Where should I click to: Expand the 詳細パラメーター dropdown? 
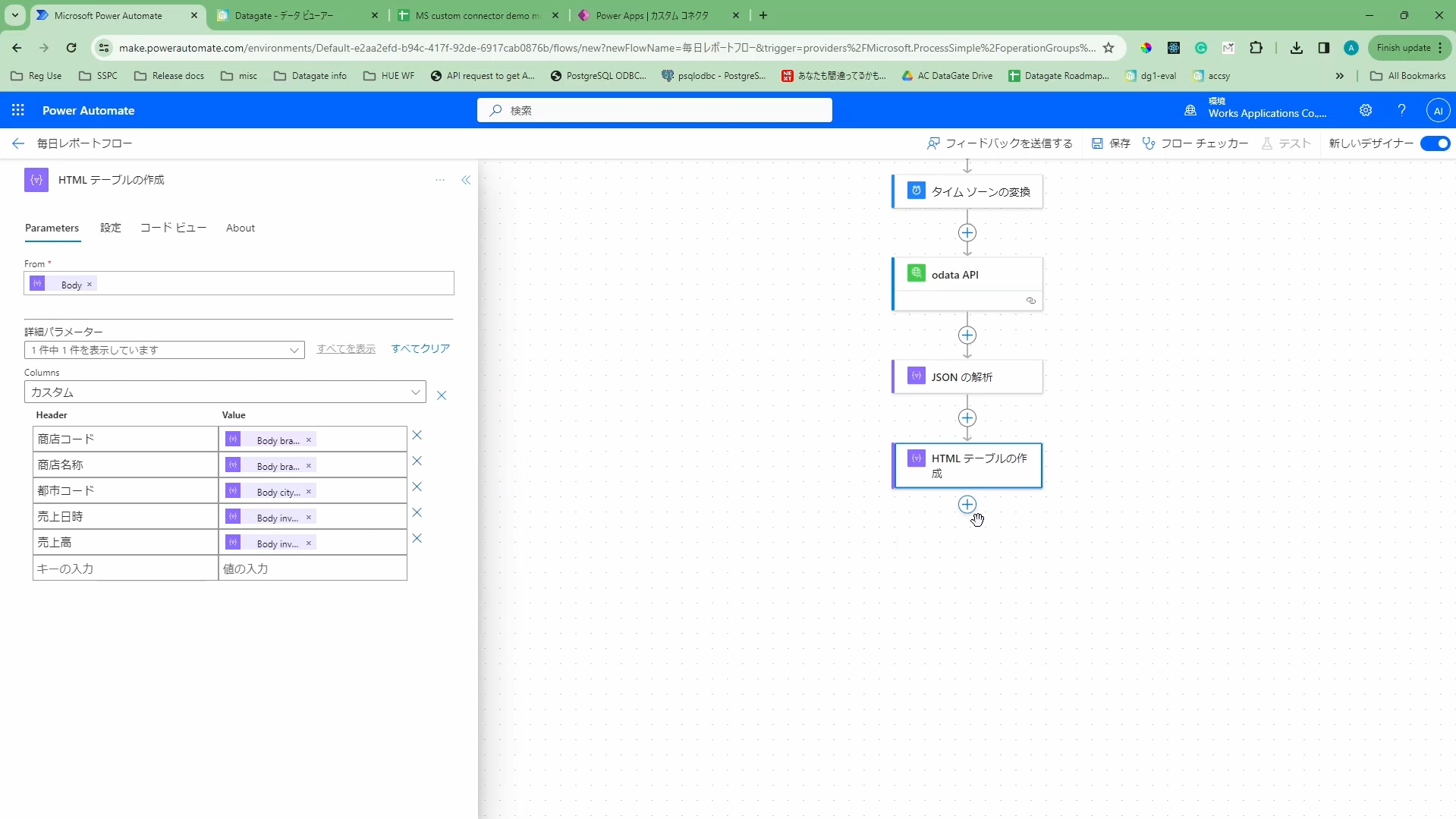[165, 350]
